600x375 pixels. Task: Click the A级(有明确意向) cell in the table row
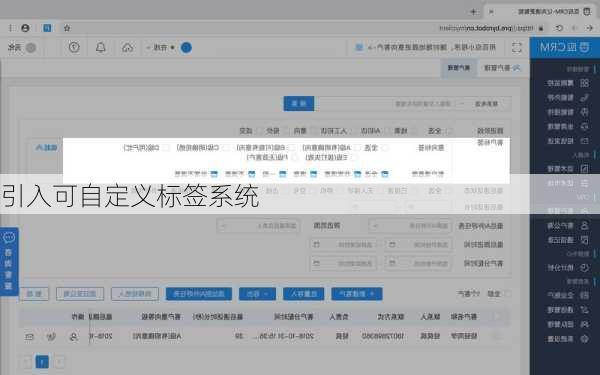pos(157,336)
